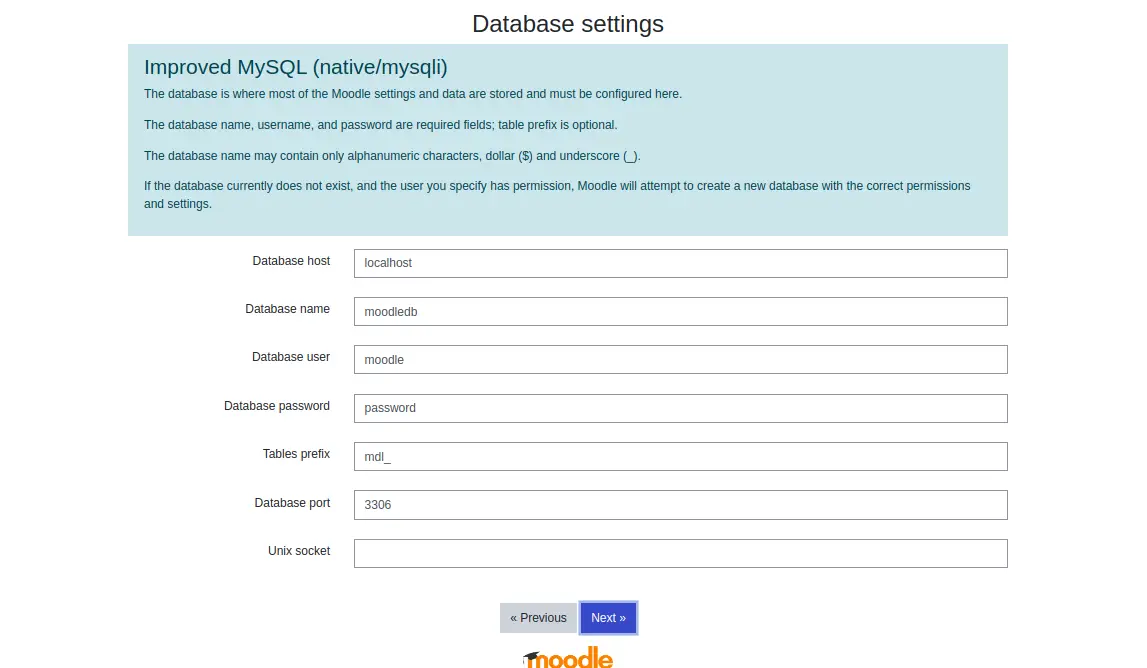The width and height of the screenshot is (1147, 668).
Task: Go back with the Previous button
Action: click(538, 618)
